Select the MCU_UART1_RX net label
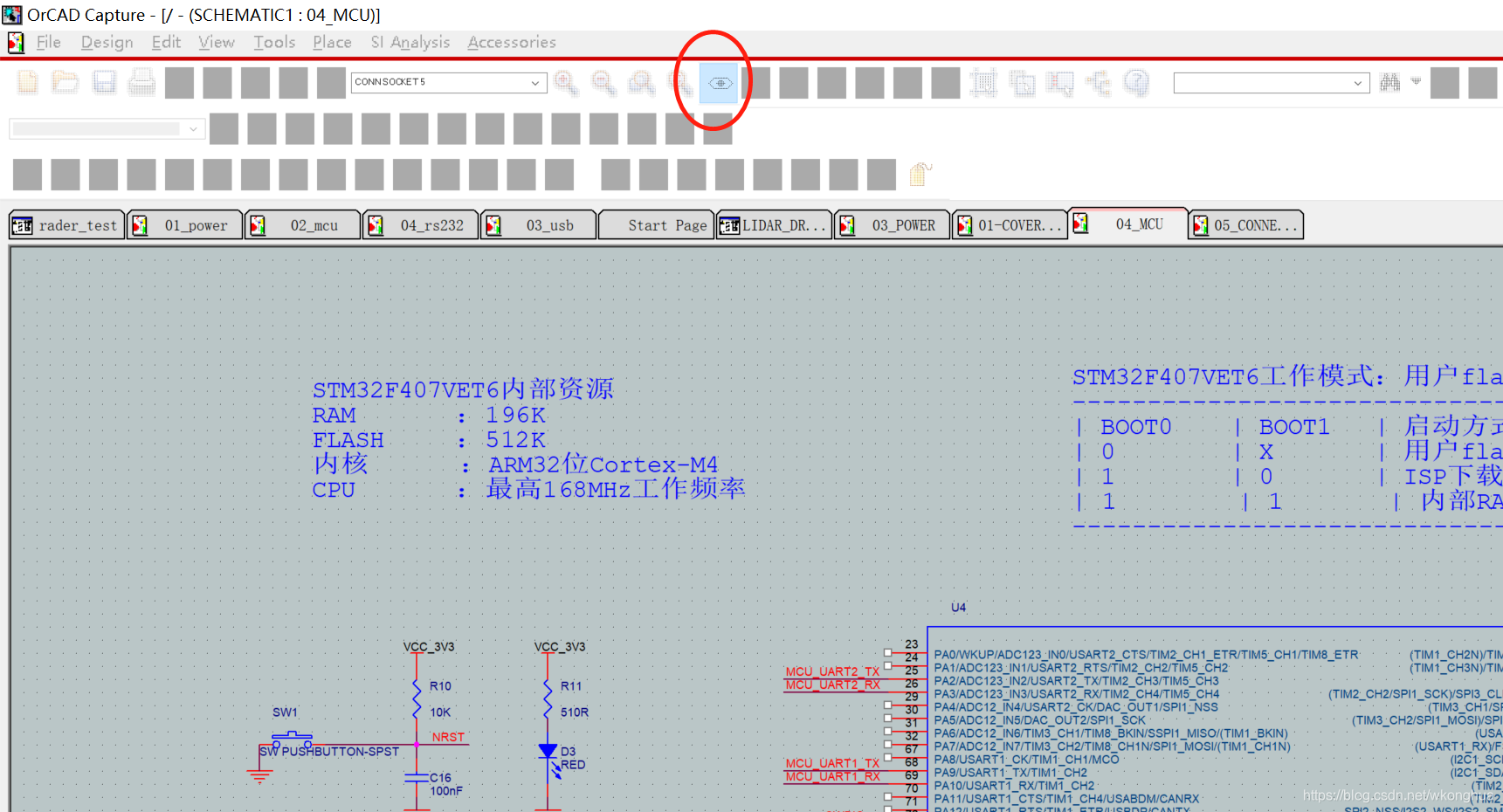The width and height of the screenshot is (1503, 812). pos(832,776)
